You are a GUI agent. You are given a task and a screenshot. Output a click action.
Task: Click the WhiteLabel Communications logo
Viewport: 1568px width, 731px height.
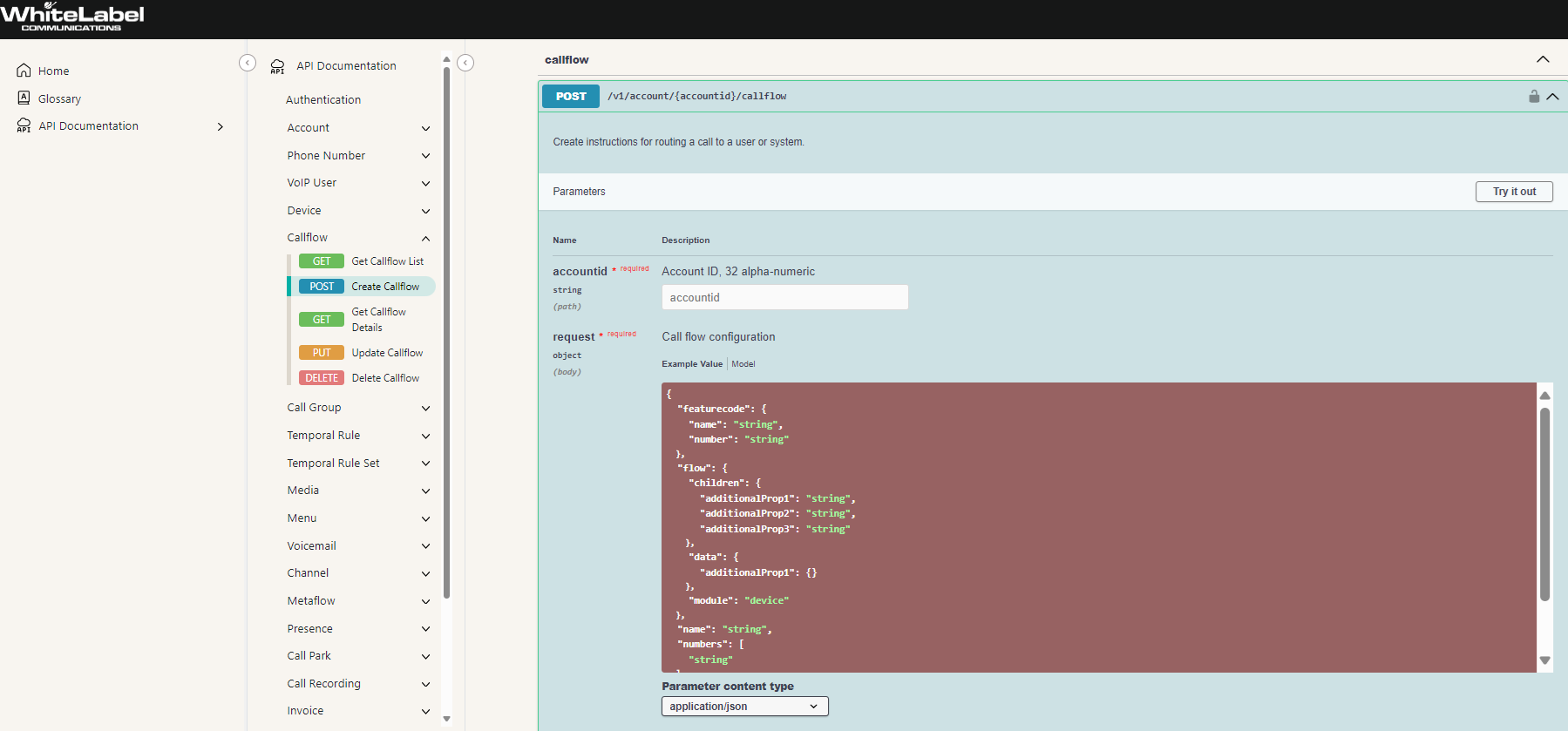[x=72, y=17]
